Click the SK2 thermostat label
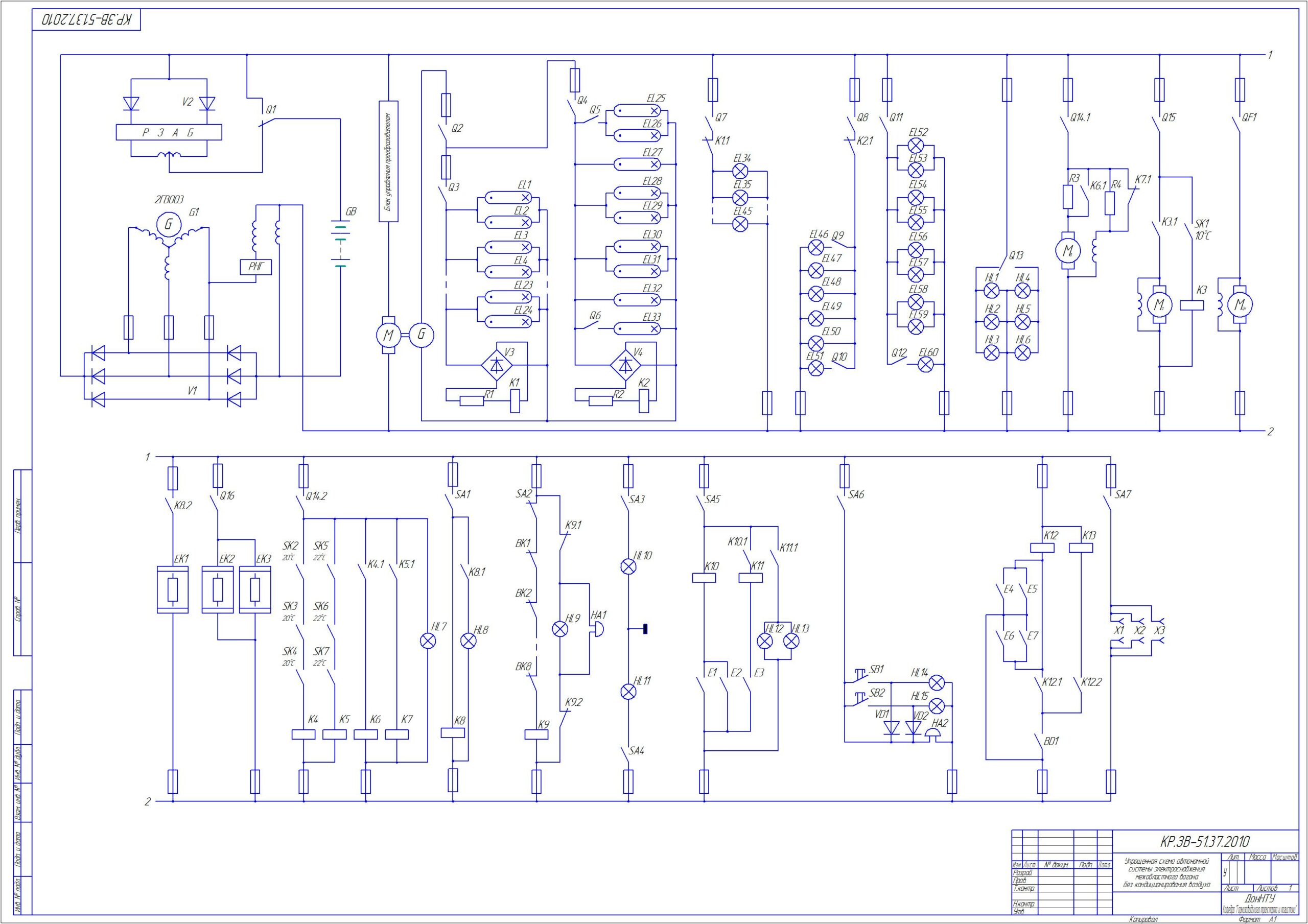 click(291, 545)
